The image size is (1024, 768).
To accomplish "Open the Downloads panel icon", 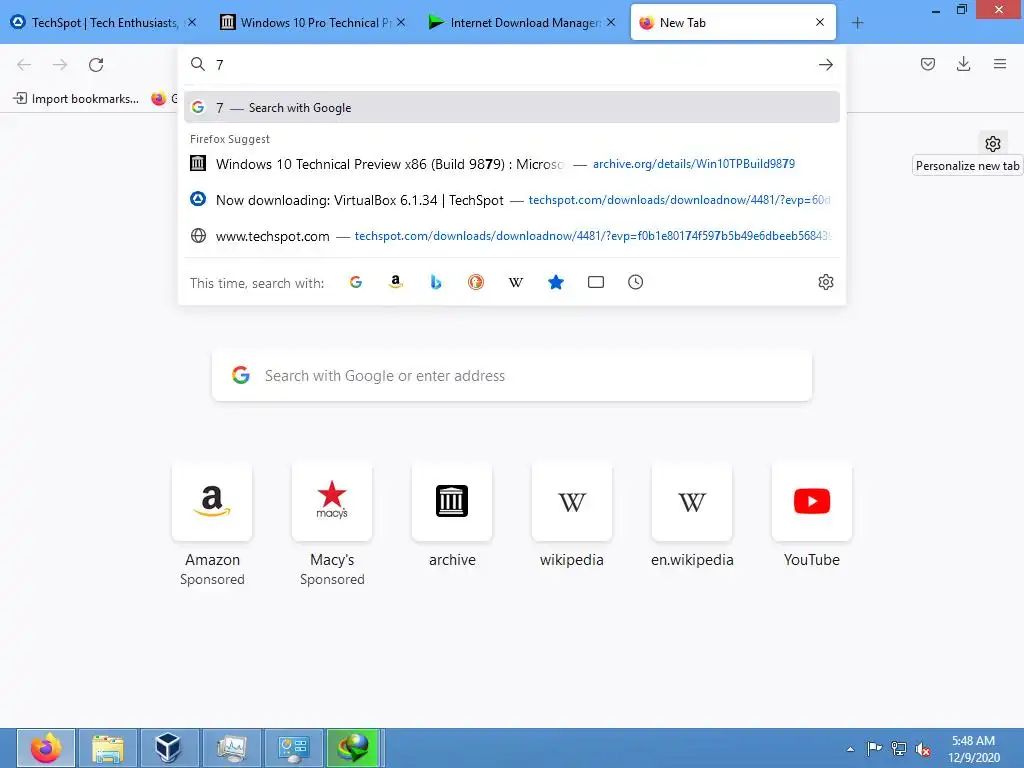I will click(x=963, y=64).
